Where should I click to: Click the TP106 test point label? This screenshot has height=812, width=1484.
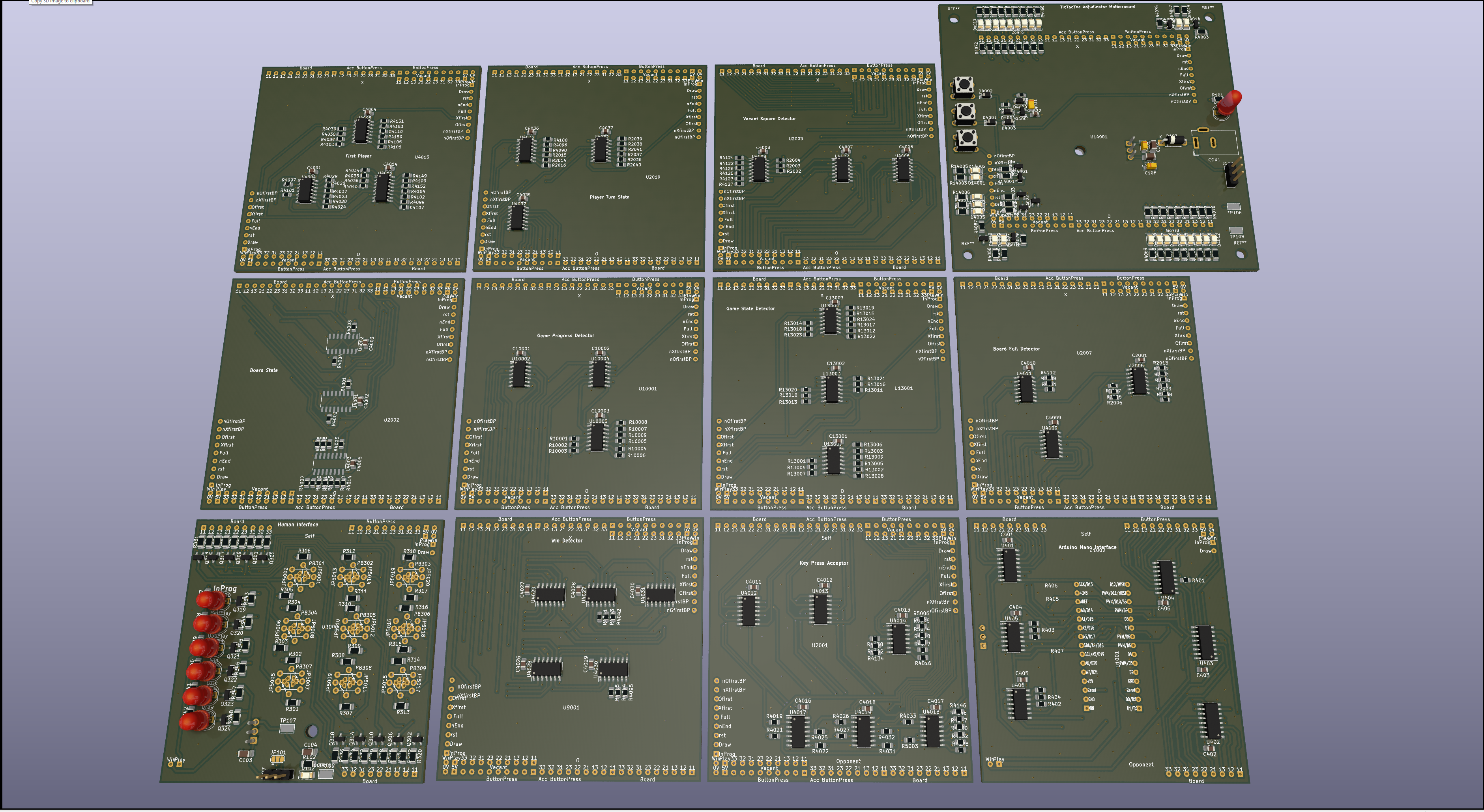(1234, 213)
